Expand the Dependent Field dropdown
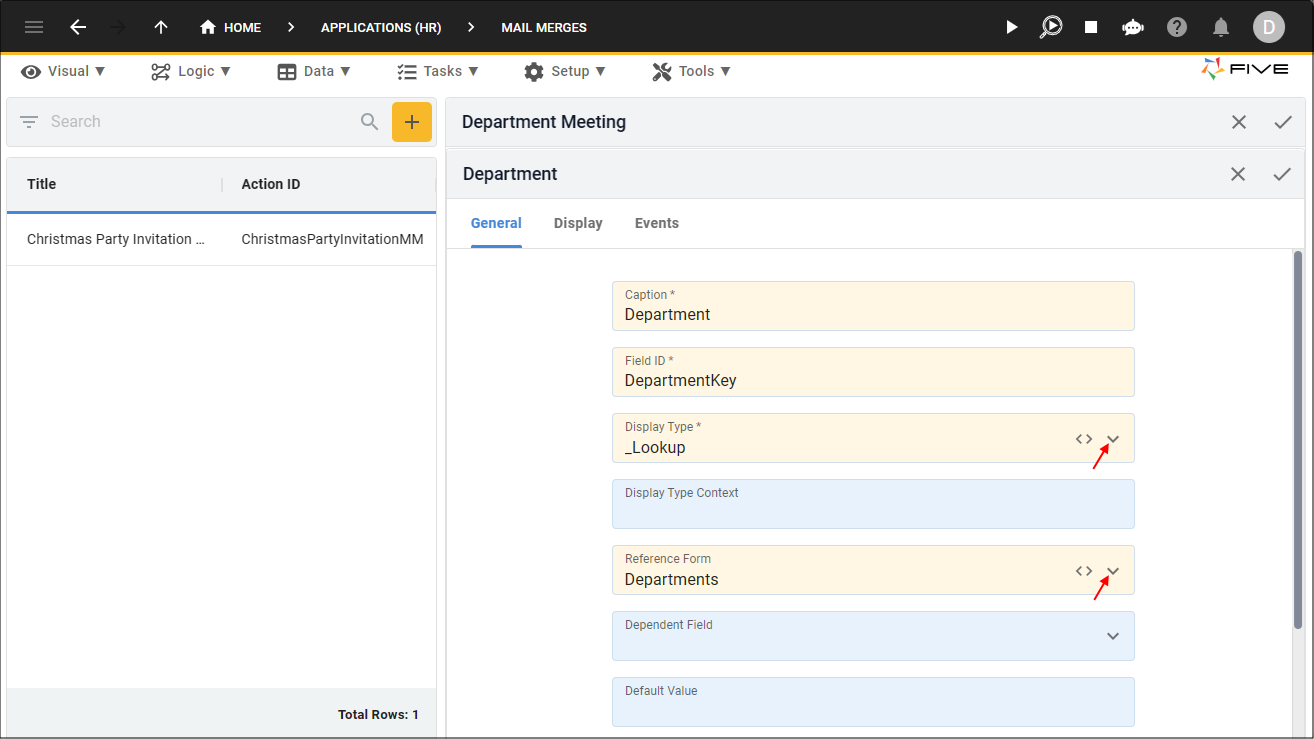The height and width of the screenshot is (739, 1314). 1113,637
